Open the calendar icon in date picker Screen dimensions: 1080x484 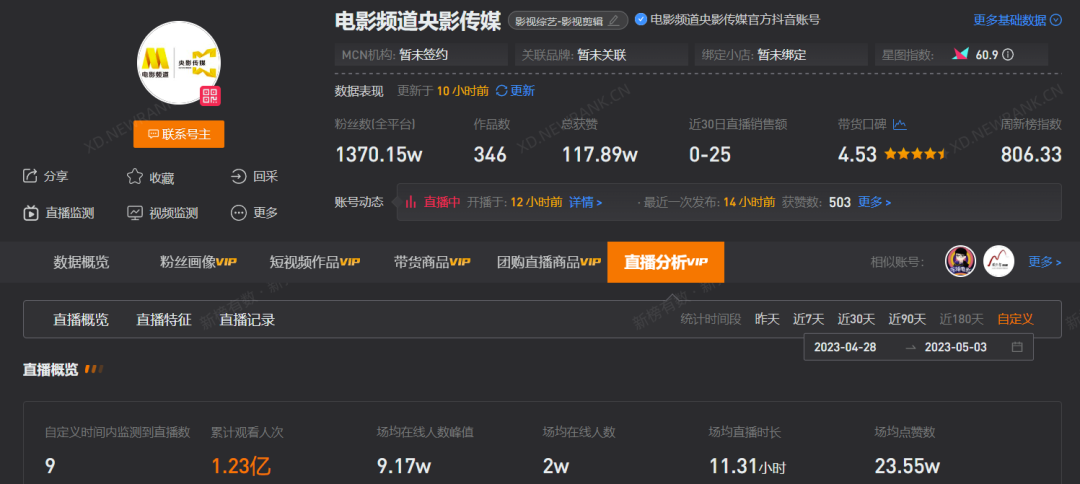[x=1017, y=347]
